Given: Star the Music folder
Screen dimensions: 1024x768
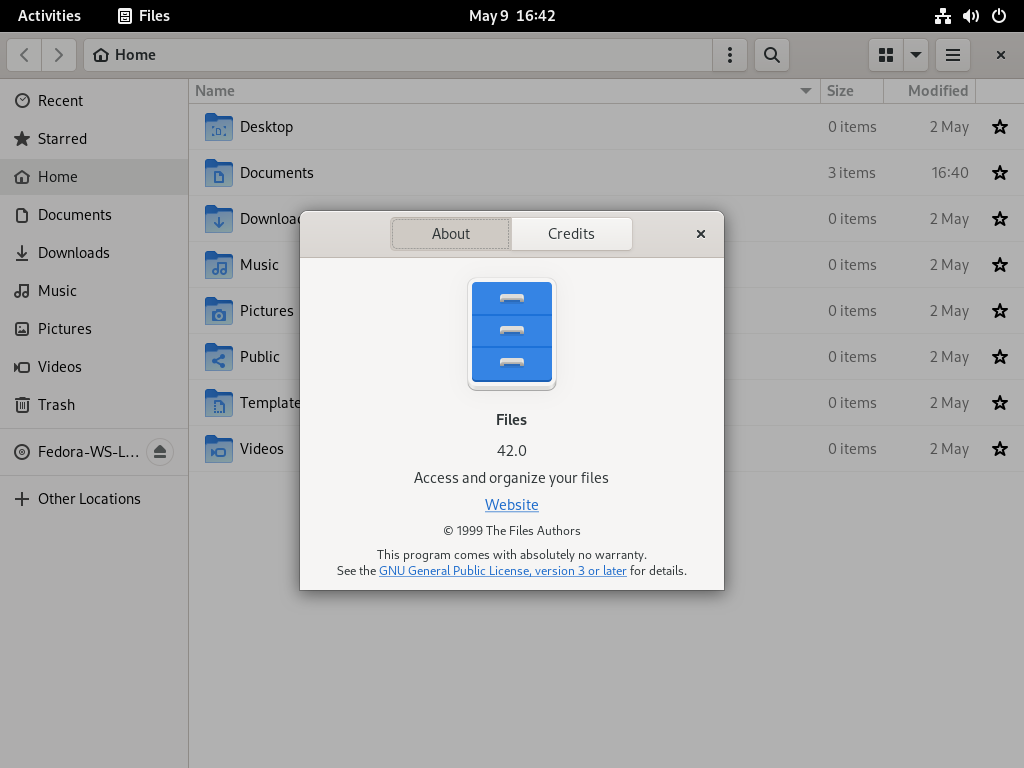Looking at the screenshot, I should coord(1000,264).
